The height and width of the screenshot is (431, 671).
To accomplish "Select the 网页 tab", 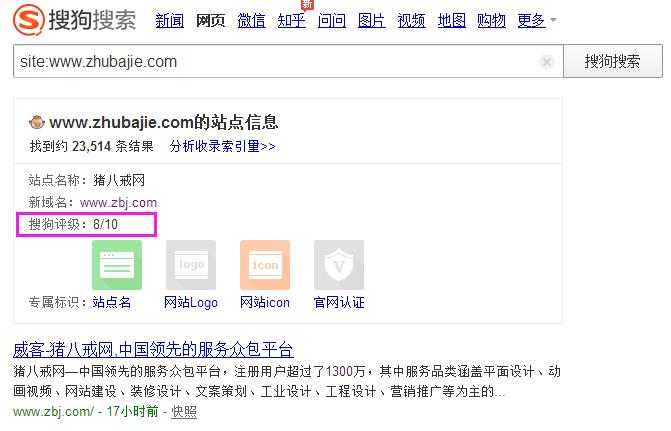I will tap(210, 21).
